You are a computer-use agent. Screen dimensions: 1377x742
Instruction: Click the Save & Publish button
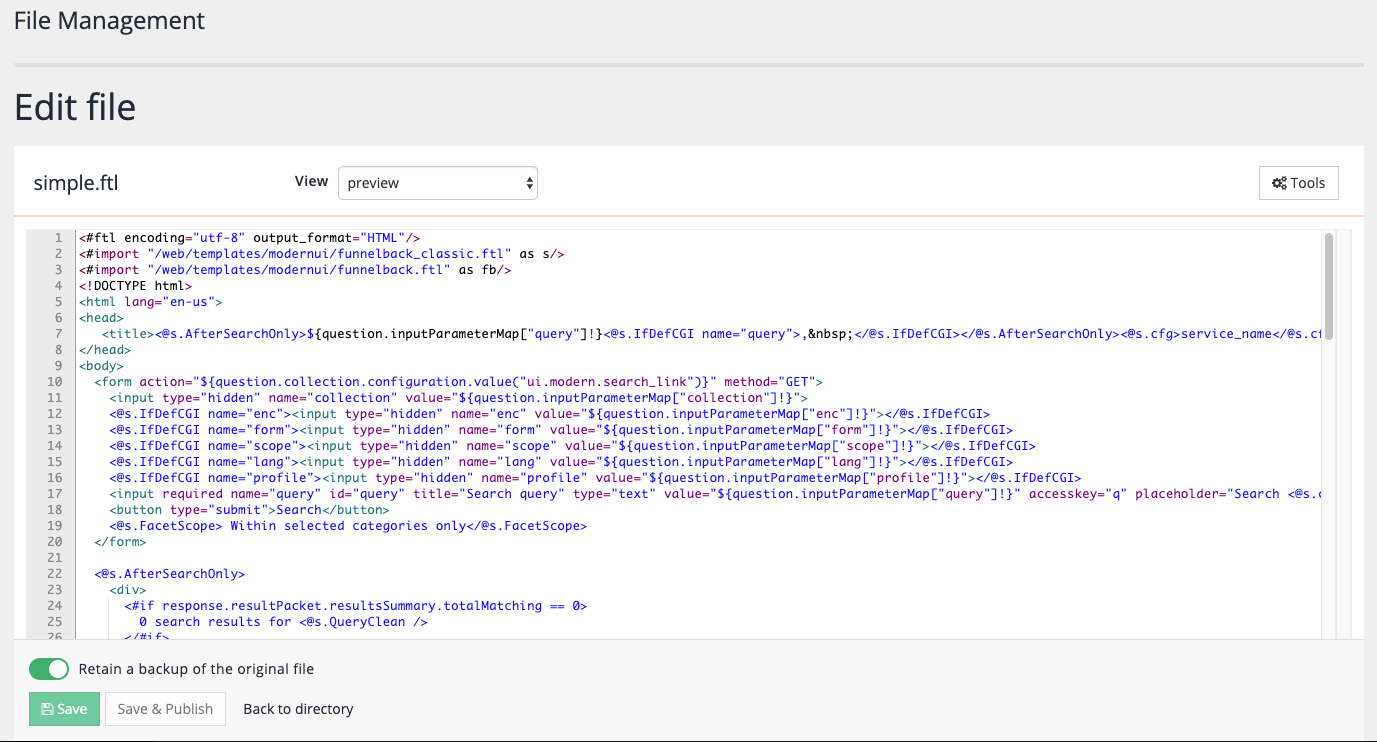[165, 708]
